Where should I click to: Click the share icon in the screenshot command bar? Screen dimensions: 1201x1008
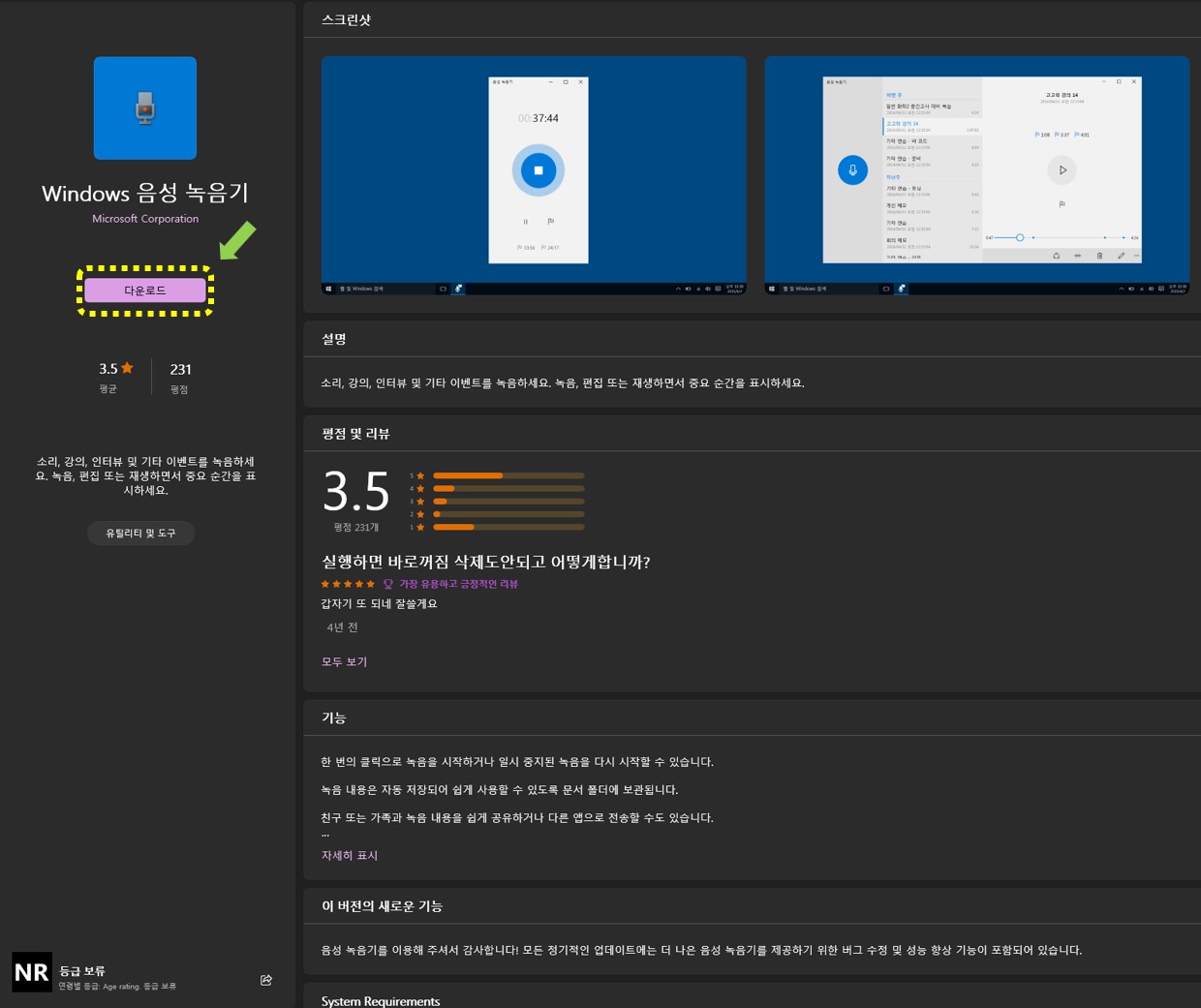pos(1056,256)
